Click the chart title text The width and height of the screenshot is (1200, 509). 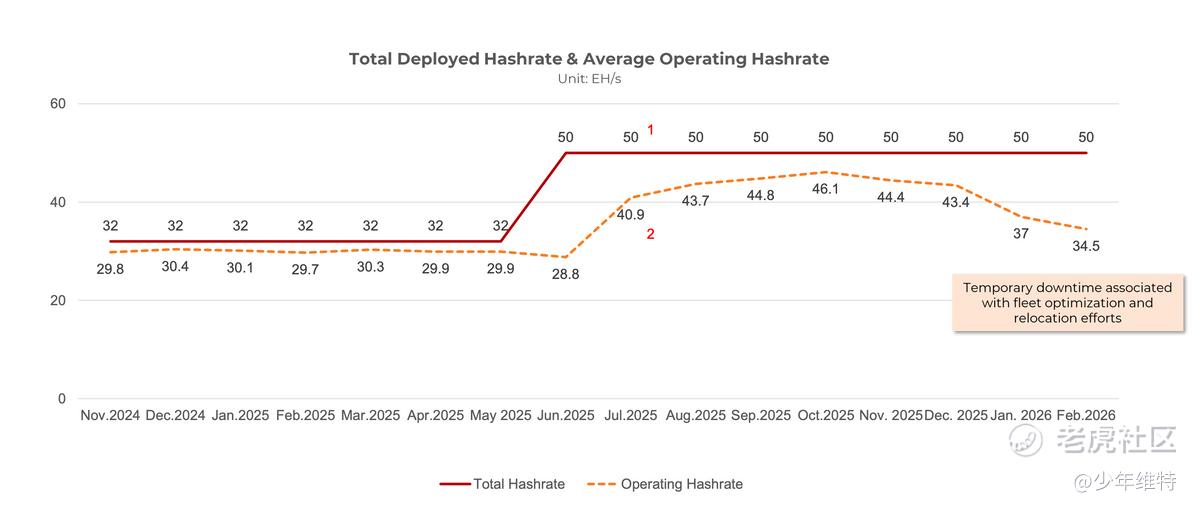point(589,59)
